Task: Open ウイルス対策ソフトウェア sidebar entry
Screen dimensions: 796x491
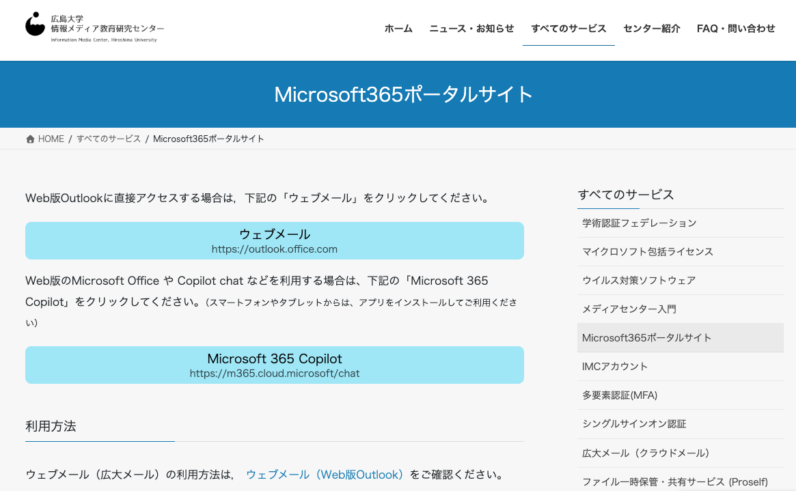Action: [x=638, y=281]
